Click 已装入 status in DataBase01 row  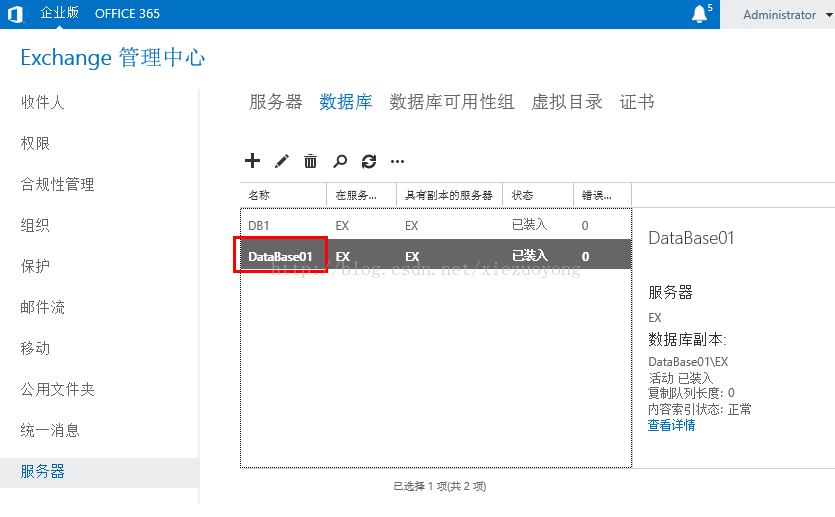[x=529, y=256]
